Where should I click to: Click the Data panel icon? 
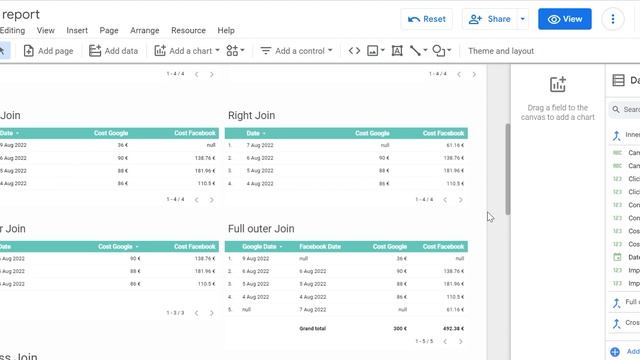click(x=618, y=80)
